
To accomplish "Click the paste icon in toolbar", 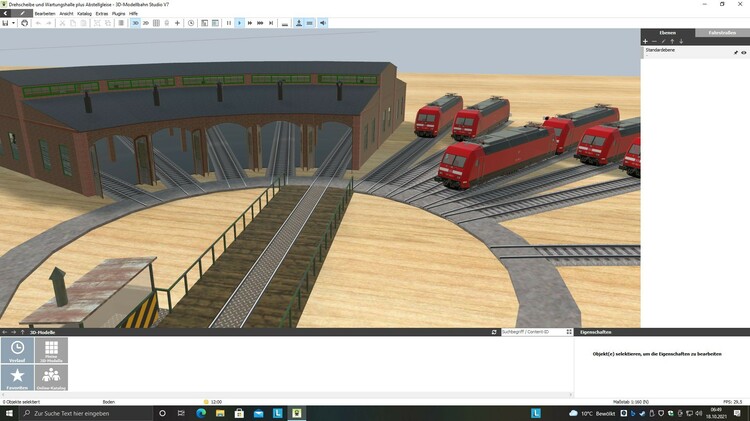I will click(83, 23).
